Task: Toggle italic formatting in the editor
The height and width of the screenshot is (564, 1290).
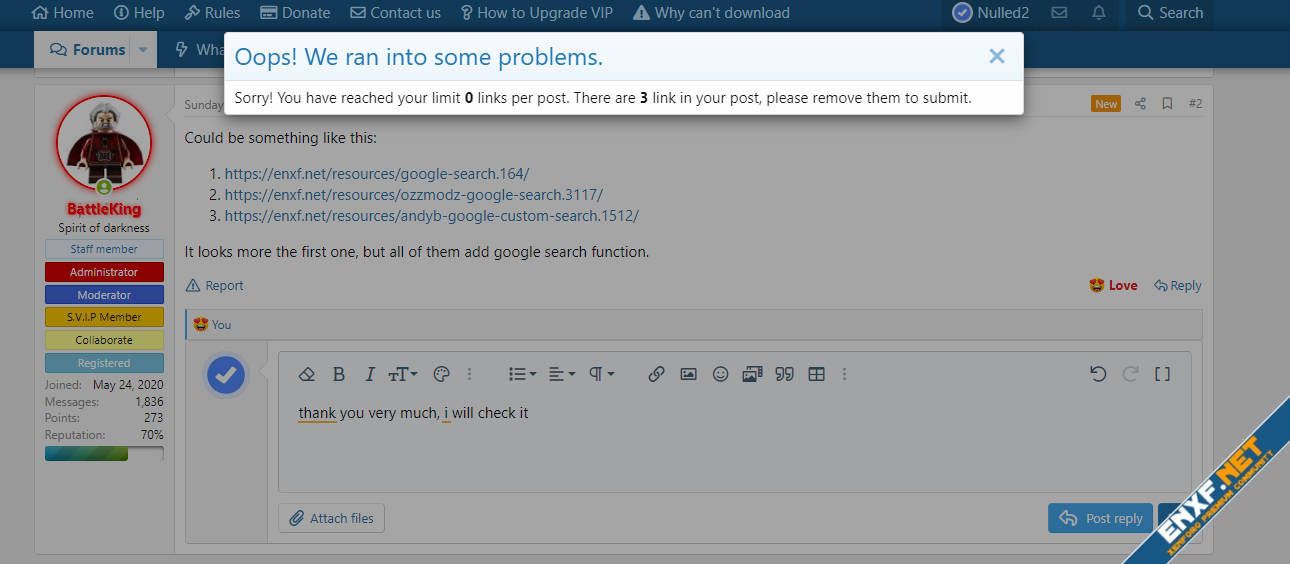Action: (369, 374)
